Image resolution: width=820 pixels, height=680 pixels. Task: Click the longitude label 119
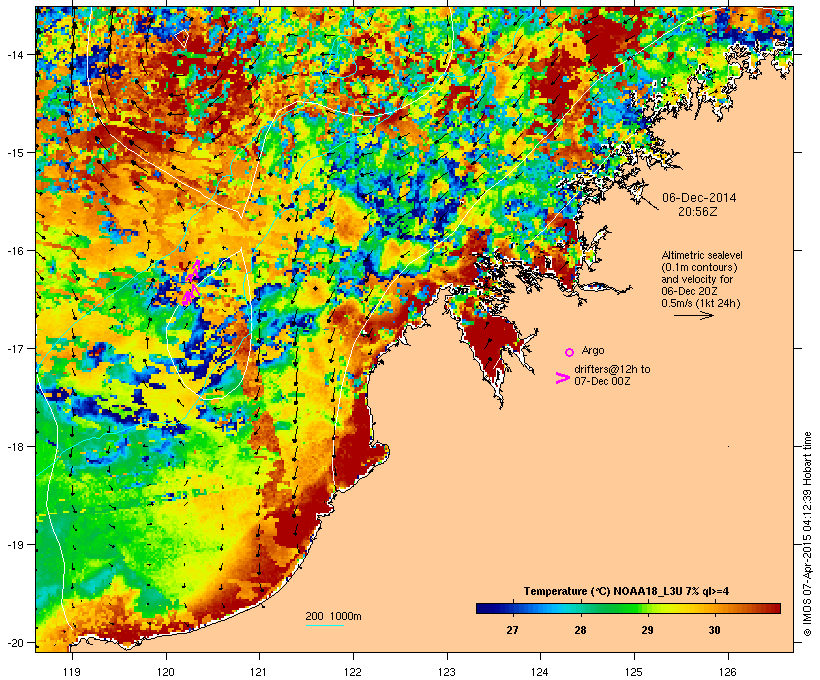point(72,672)
